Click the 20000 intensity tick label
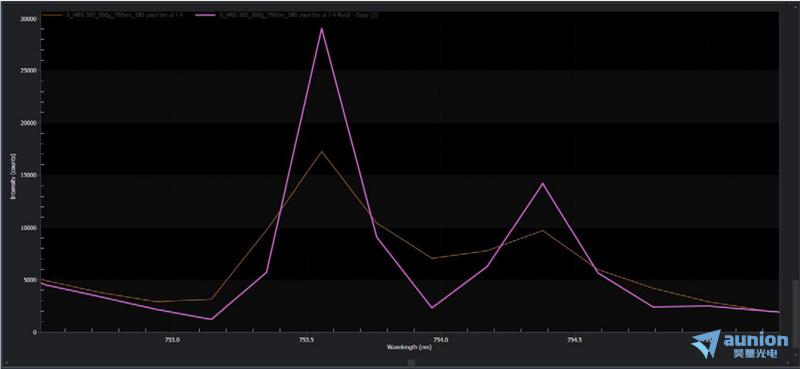 (x=29, y=124)
